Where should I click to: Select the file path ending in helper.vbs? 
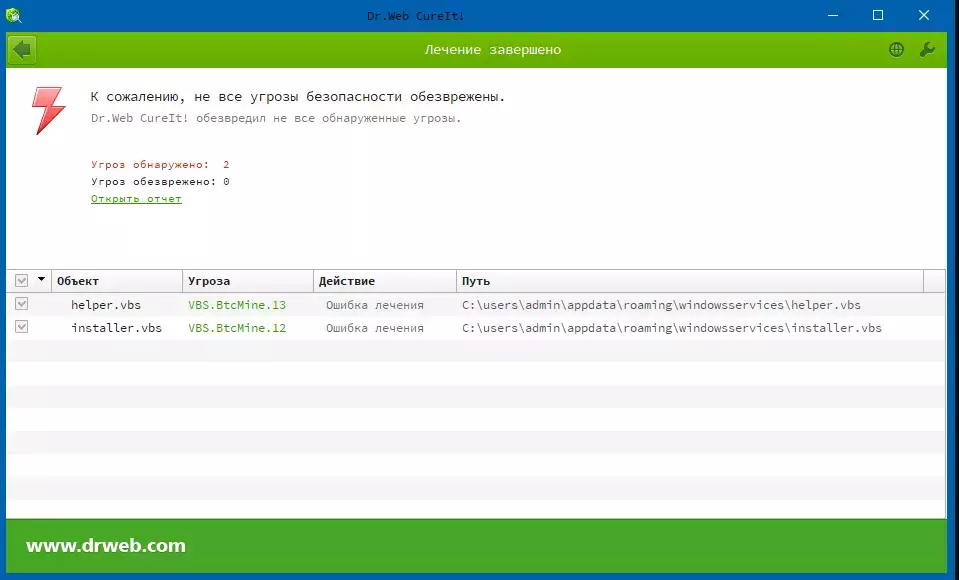coord(661,305)
